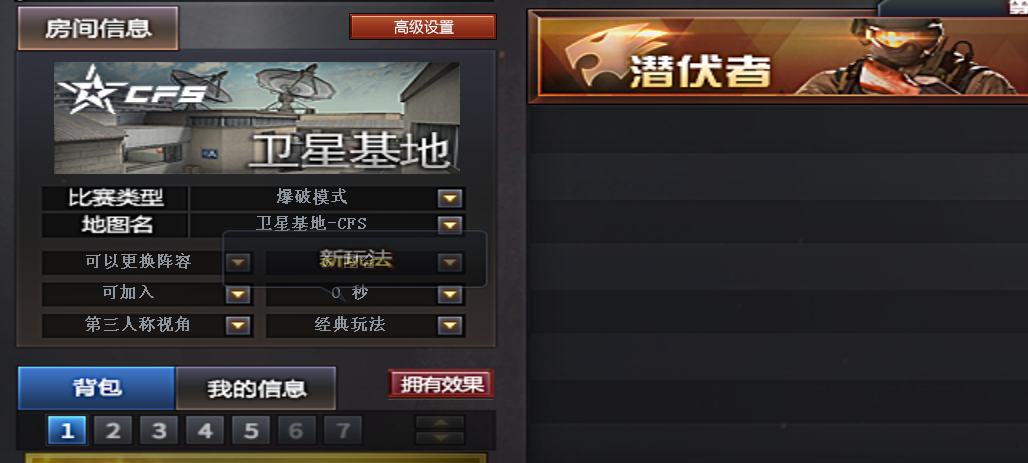Click the 潜伏者 team banner
1028x463 pixels.
point(778,57)
